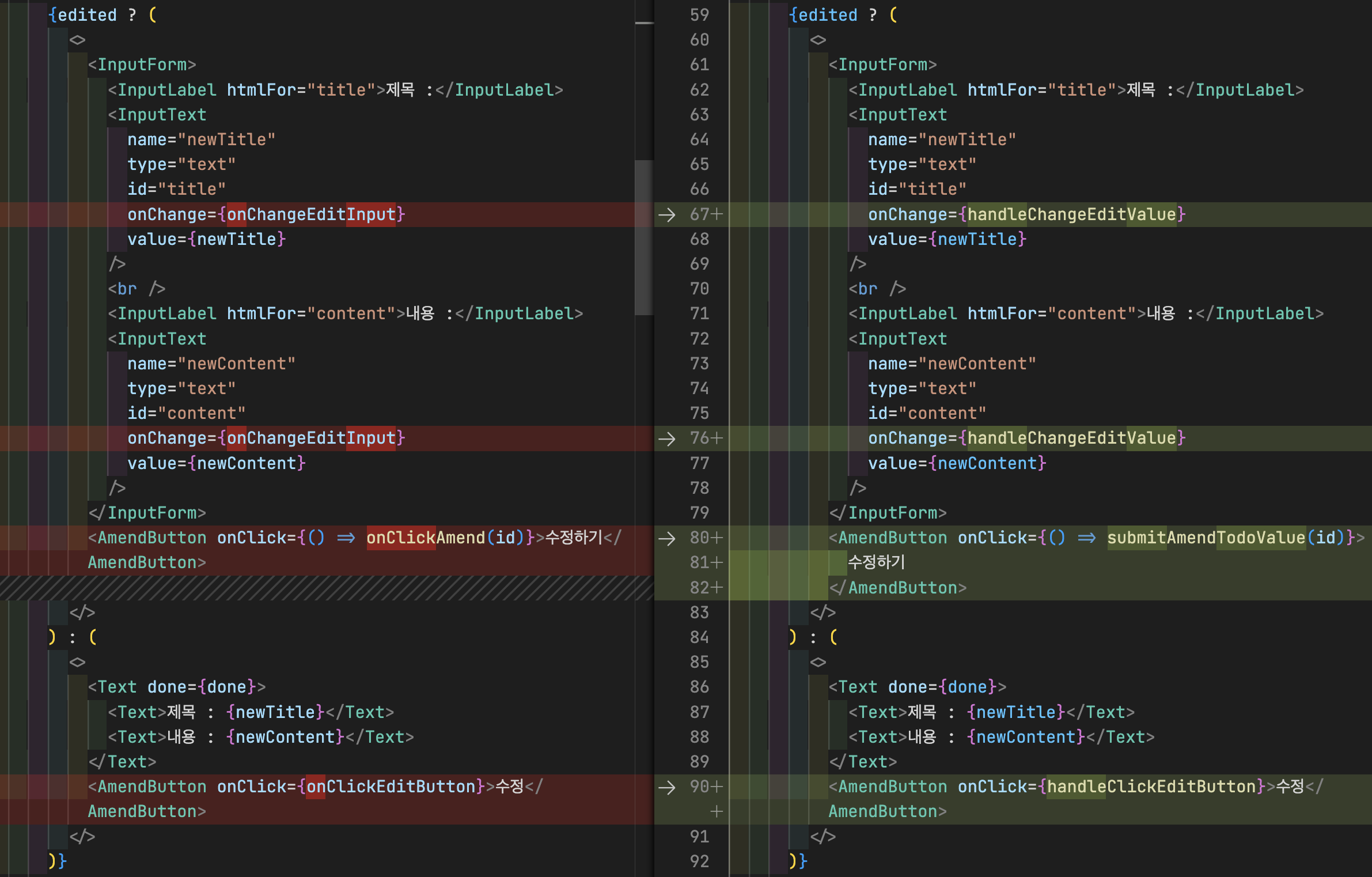Viewport: 1372px width, 877px height.
Task: Click line number 59 in the gutter
Action: point(699,16)
